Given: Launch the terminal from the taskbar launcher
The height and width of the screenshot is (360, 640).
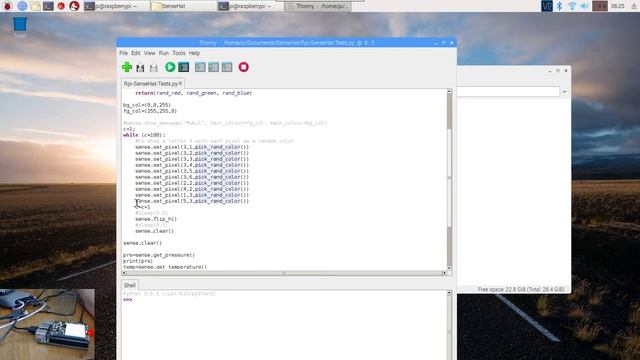Looking at the screenshot, I should 48,6.
